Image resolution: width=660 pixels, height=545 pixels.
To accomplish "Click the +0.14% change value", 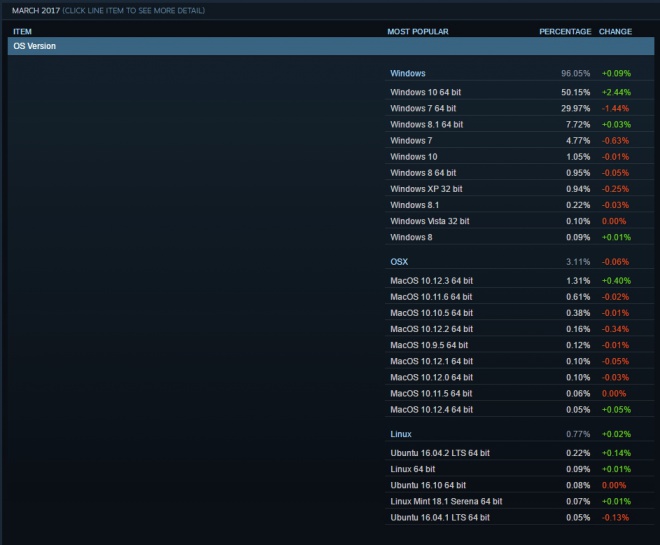I will 616,453.
